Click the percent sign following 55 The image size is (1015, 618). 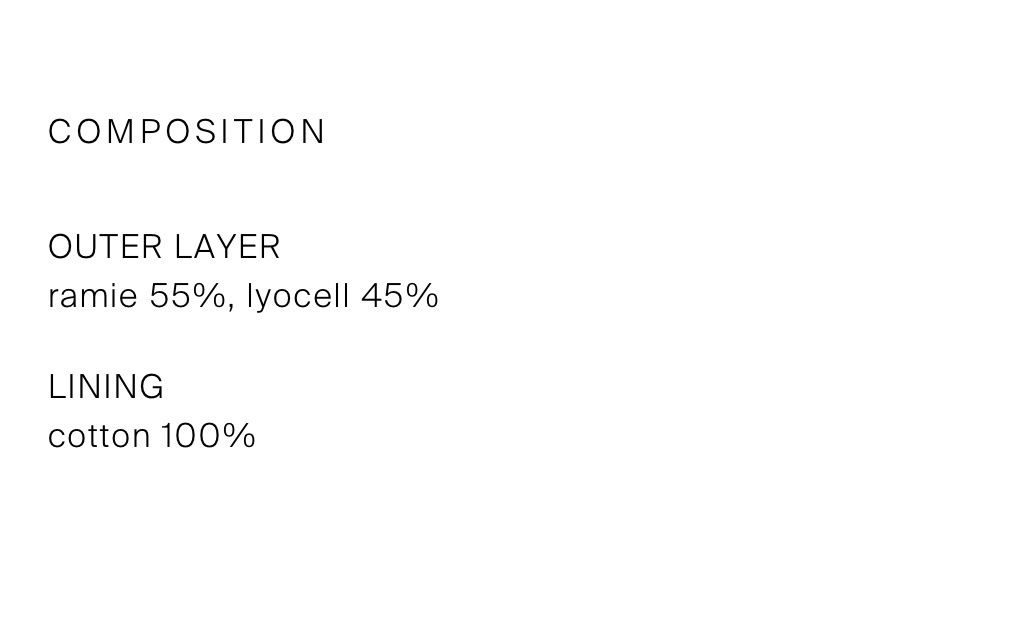pyautogui.click(x=207, y=296)
